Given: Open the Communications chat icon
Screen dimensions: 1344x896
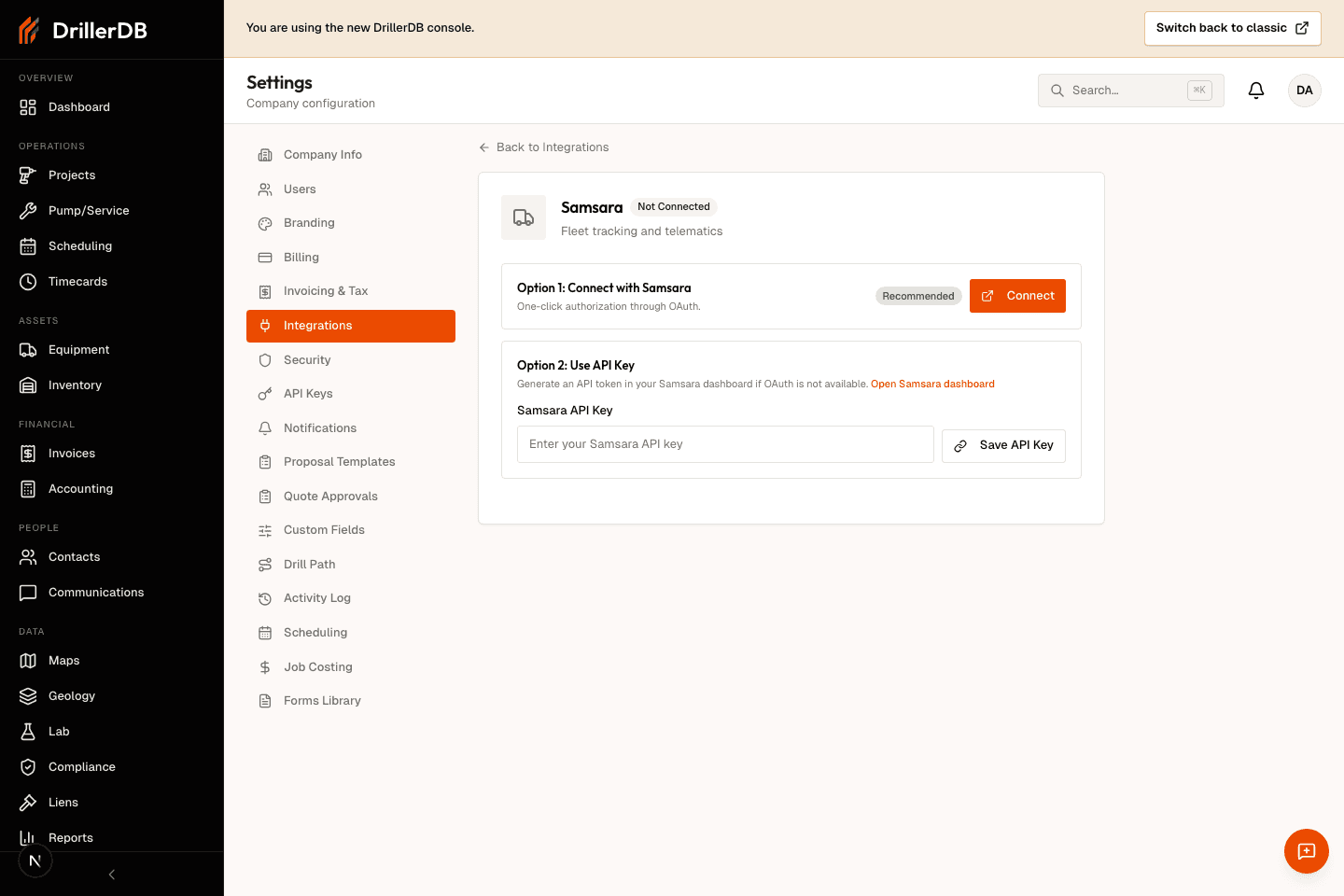Looking at the screenshot, I should [x=28, y=593].
